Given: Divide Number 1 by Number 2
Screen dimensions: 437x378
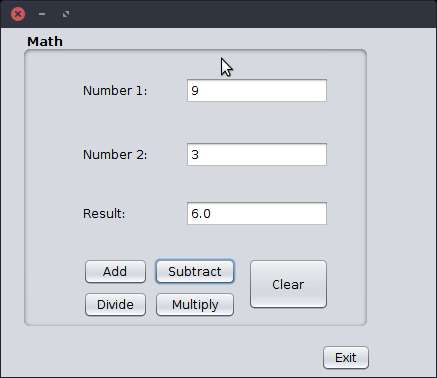Looking at the screenshot, I should [115, 304].
